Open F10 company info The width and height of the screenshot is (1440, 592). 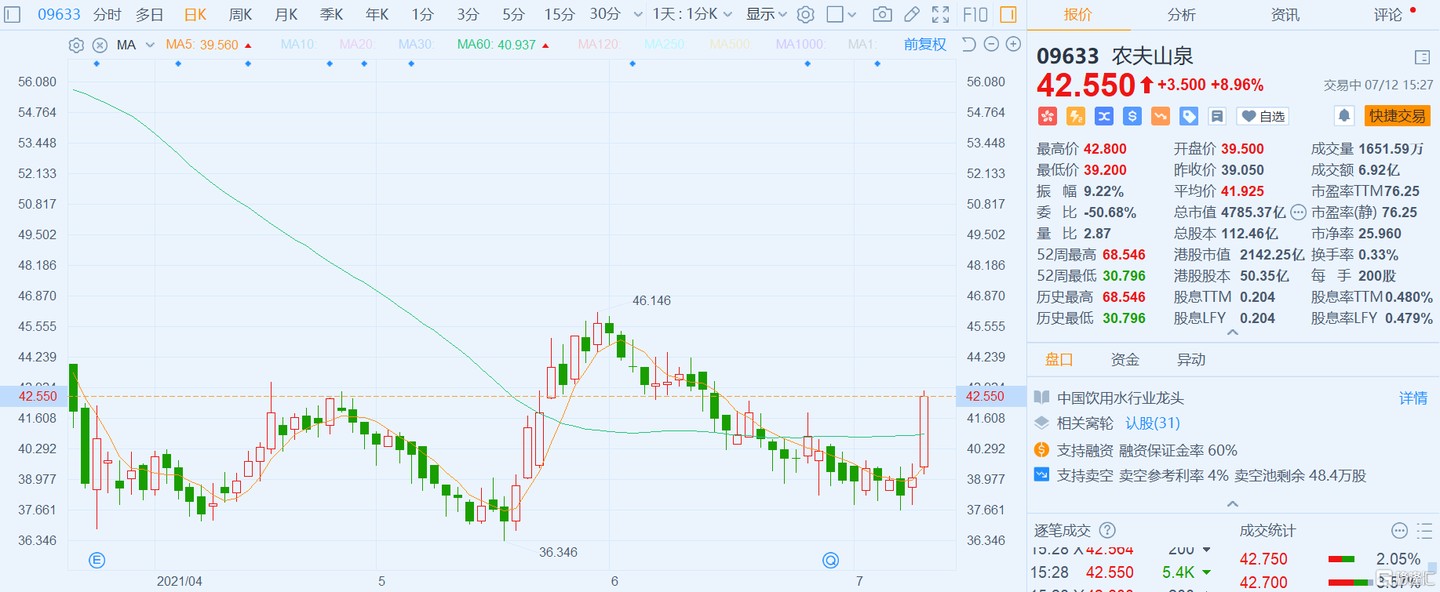click(975, 15)
